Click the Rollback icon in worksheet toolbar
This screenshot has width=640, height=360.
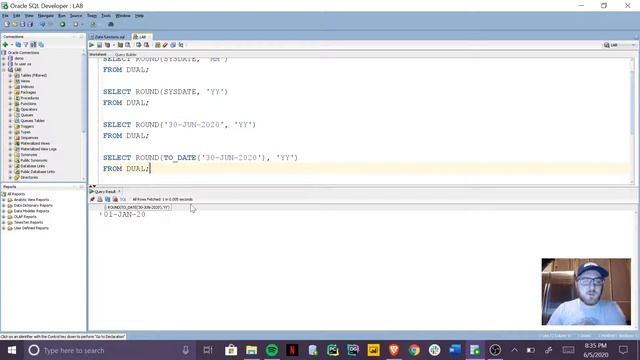point(146,45)
